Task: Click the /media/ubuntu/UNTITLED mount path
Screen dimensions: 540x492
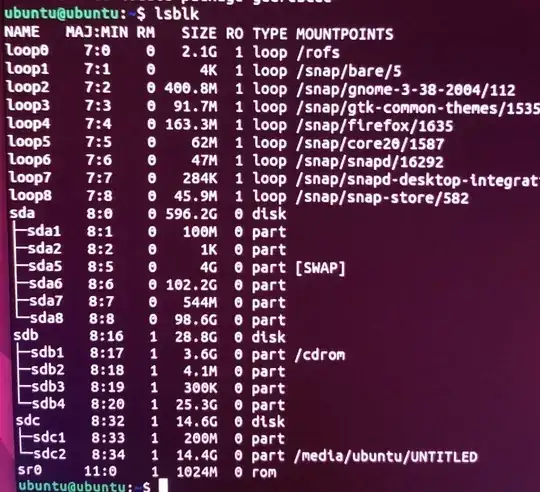Action: point(386,457)
